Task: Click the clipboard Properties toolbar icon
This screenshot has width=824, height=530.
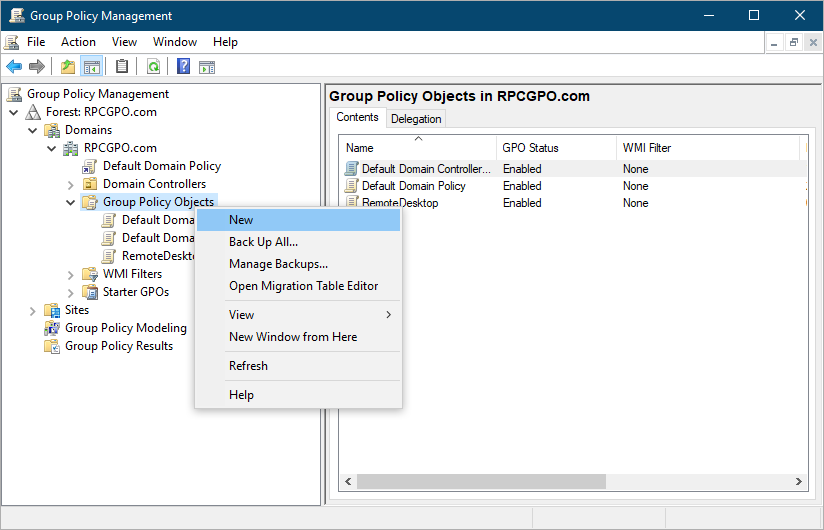Action: point(122,67)
